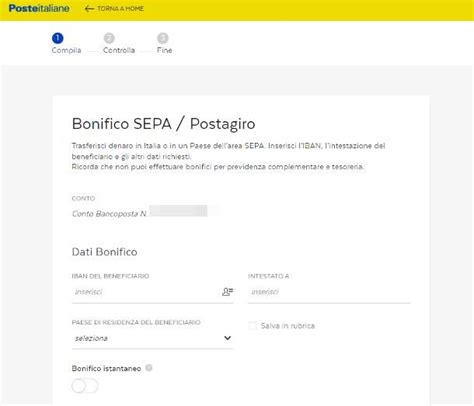
Task: Go back via Torna a Home link
Action: point(114,9)
